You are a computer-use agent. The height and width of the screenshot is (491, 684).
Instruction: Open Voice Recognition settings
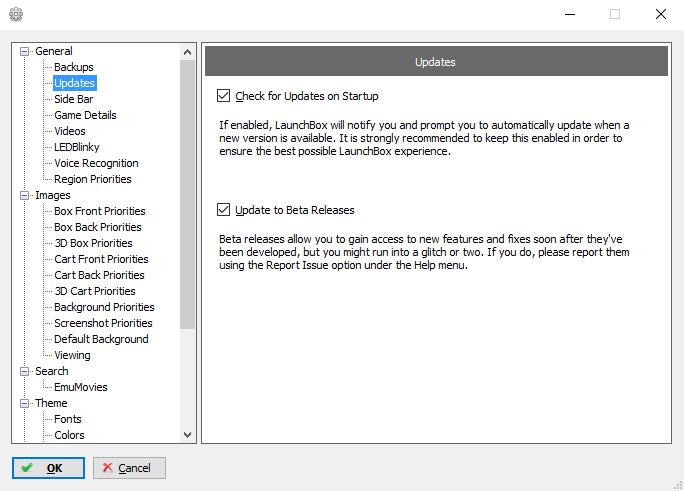[x=96, y=163]
